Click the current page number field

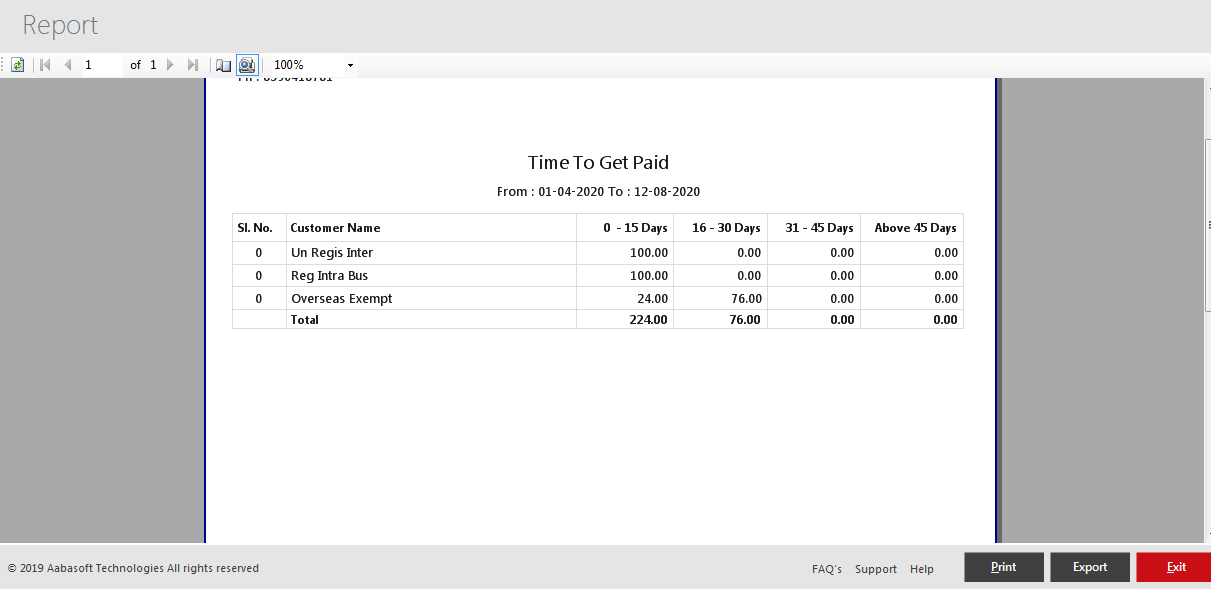[102, 65]
